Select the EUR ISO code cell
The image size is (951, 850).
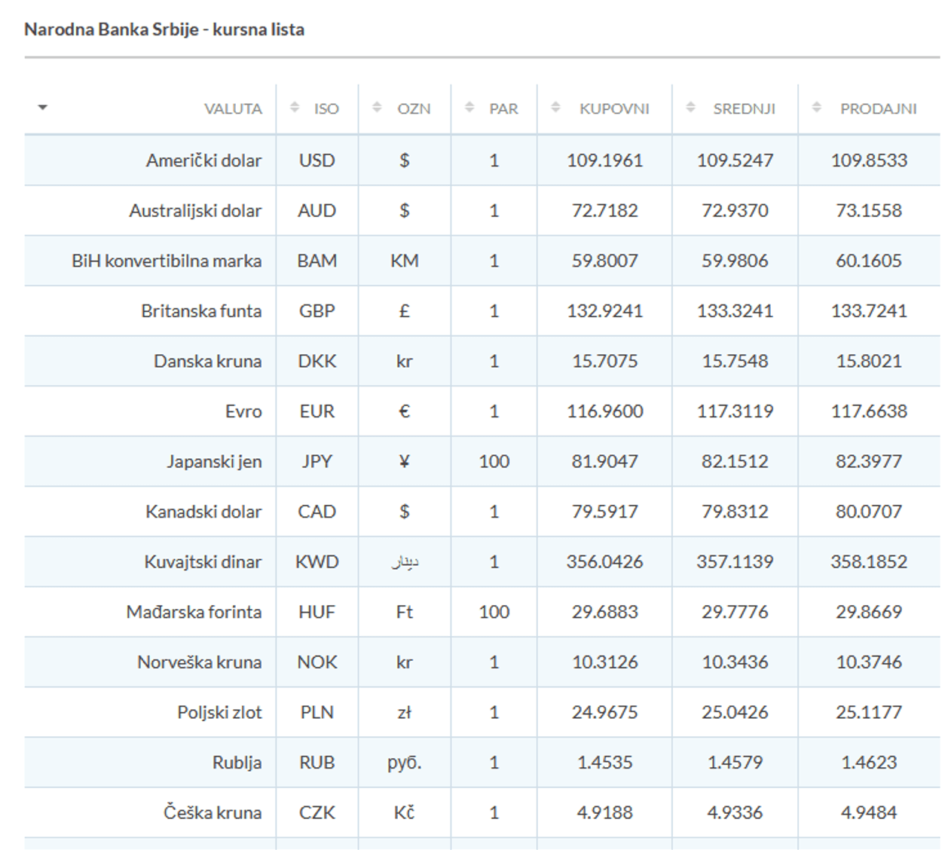pyautogui.click(x=317, y=411)
